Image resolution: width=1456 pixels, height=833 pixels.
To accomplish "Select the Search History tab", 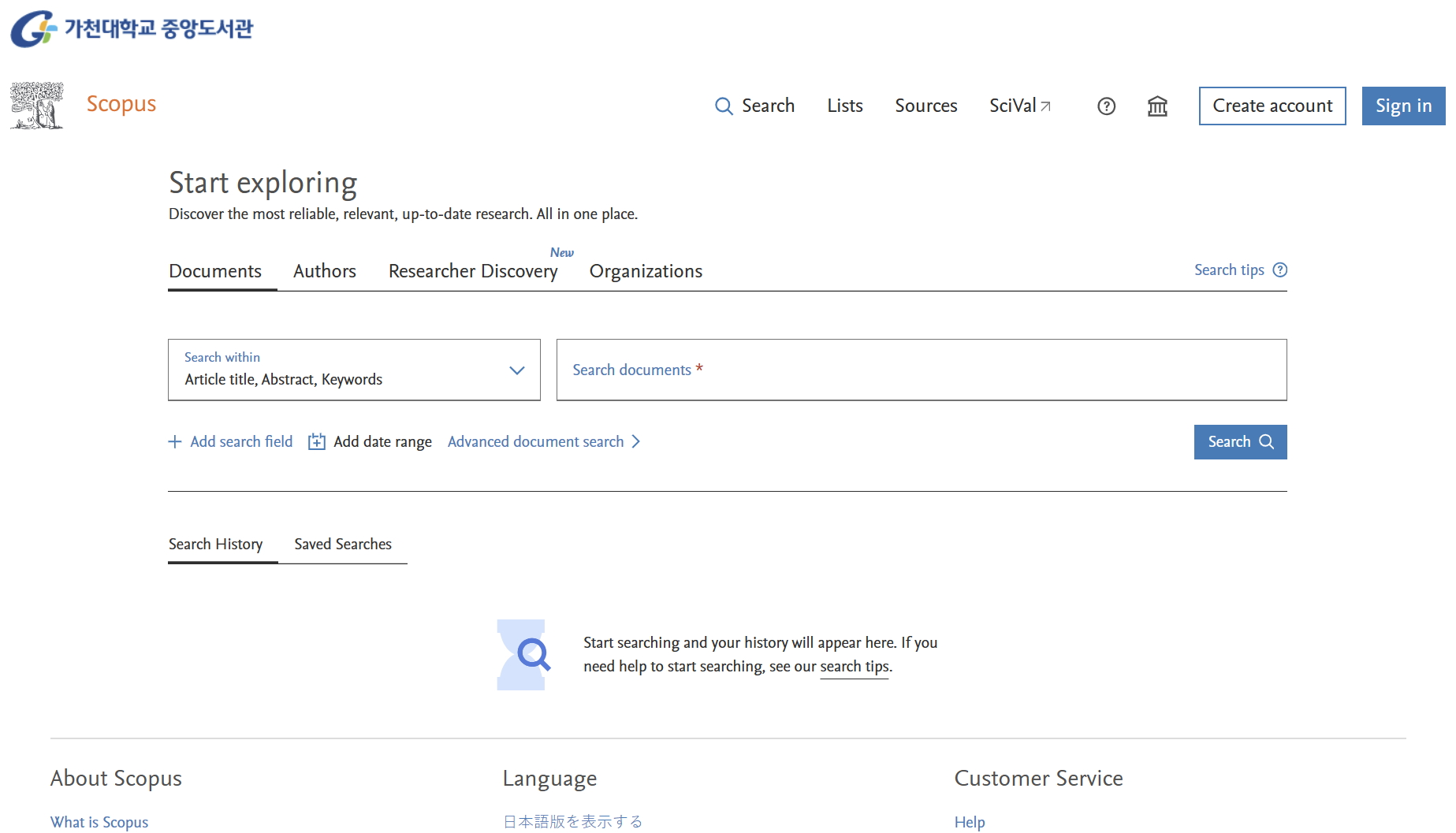I will (216, 545).
